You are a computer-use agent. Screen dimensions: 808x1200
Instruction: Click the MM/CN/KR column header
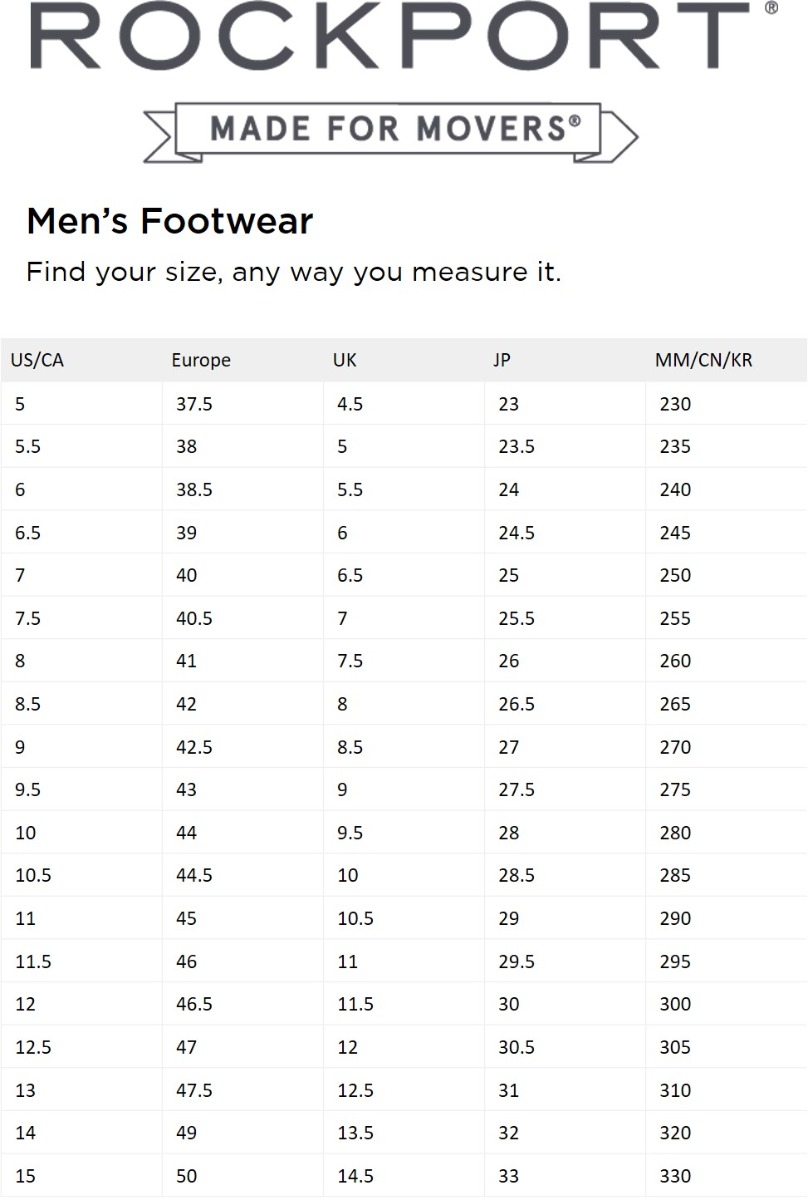tap(704, 360)
